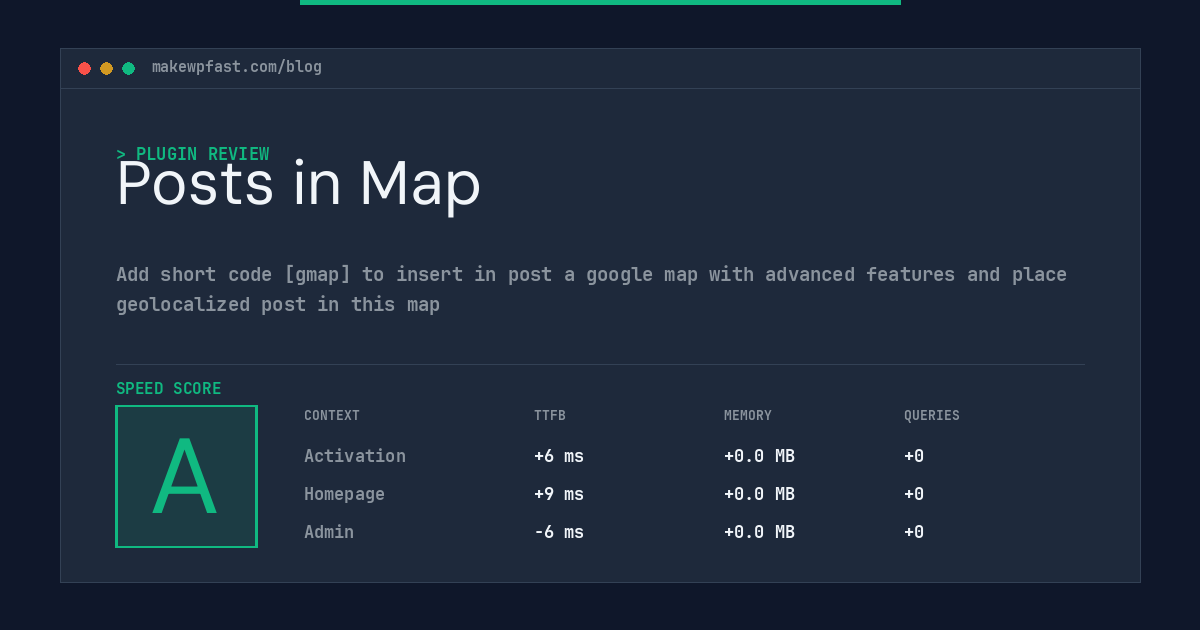This screenshot has height=630, width=1200.
Task: Click the Activation memory '+0.0 MB' value
Action: click(759, 456)
